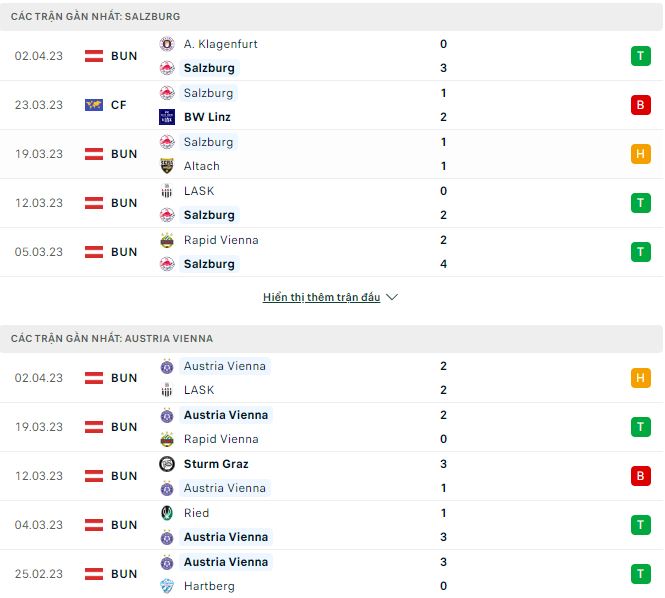Click the A. Klagenfurt club logo
Viewport: 665px width, 598px height.
(x=167, y=44)
